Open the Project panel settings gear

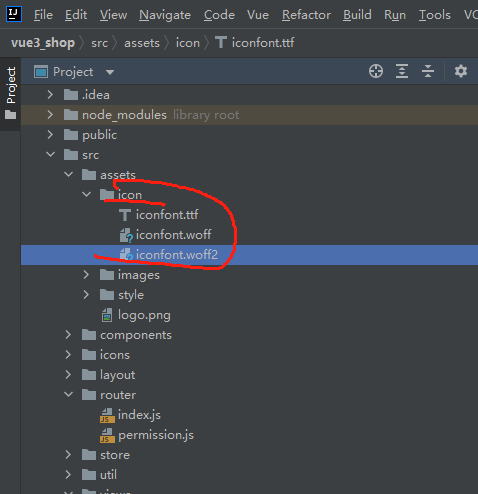[x=461, y=71]
